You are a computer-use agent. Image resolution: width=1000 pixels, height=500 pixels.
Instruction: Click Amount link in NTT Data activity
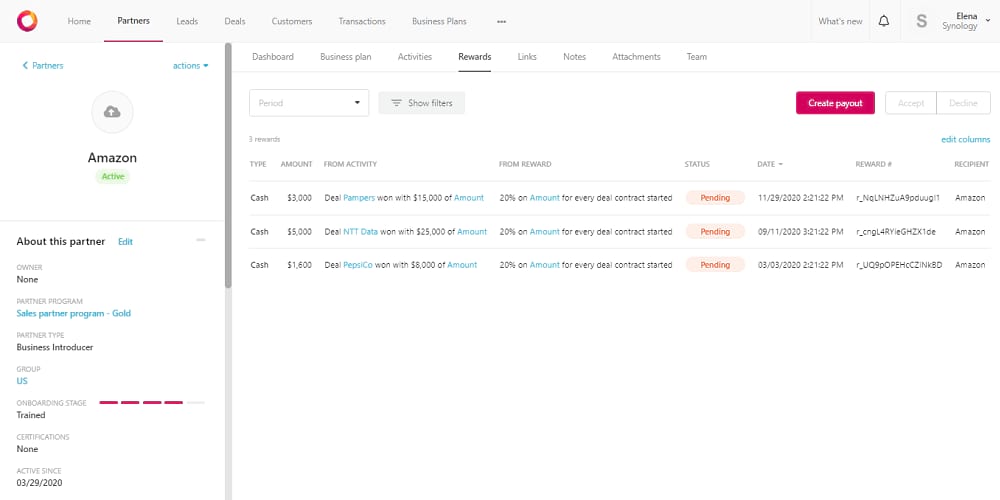coord(472,232)
